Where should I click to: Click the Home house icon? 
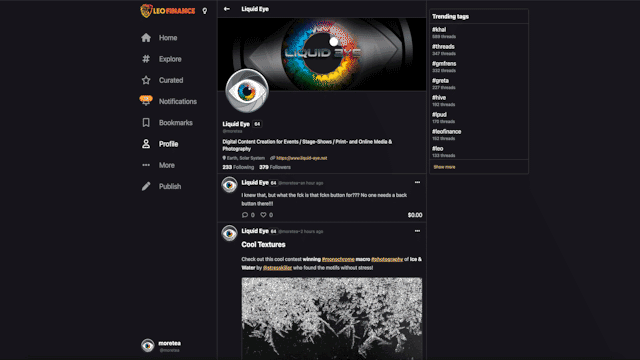click(146, 38)
